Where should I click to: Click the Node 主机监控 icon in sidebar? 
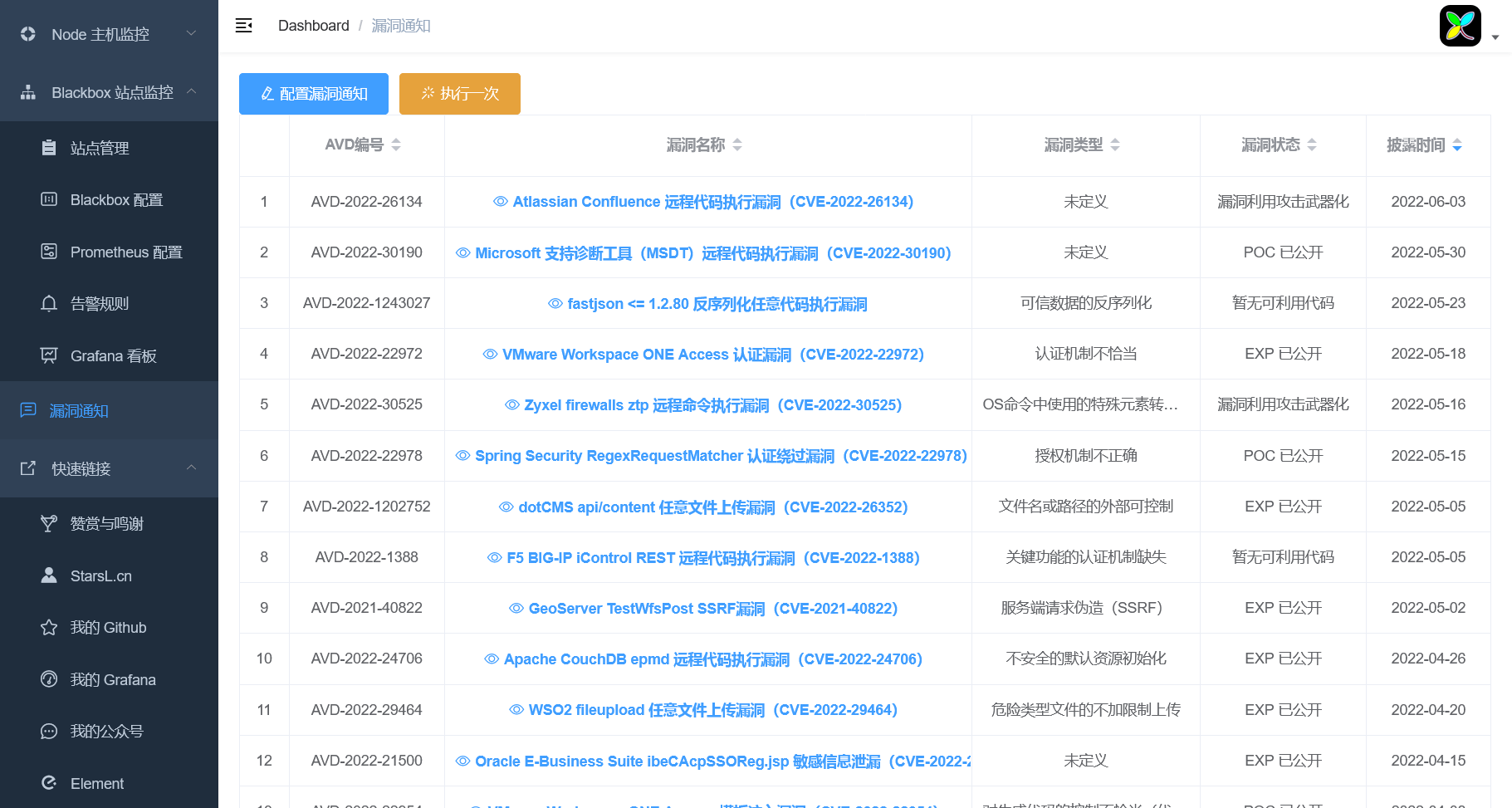[28, 34]
